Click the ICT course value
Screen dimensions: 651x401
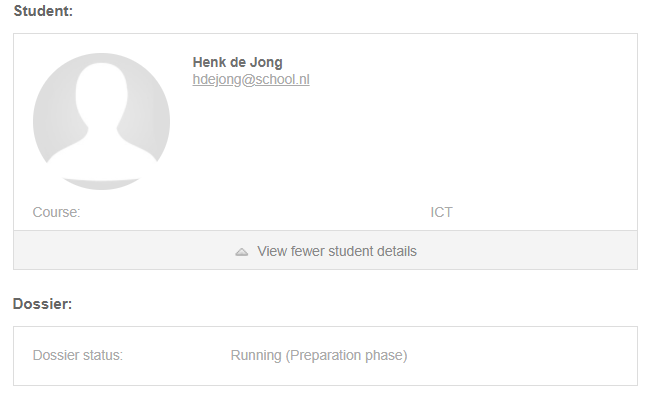point(441,212)
